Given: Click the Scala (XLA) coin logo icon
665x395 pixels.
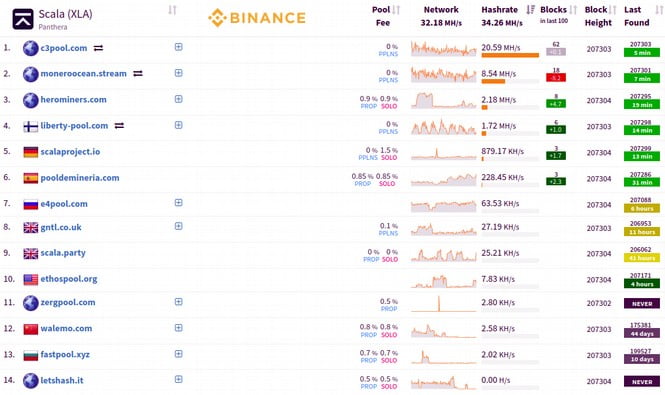Looking at the screenshot, I should click(23, 19).
